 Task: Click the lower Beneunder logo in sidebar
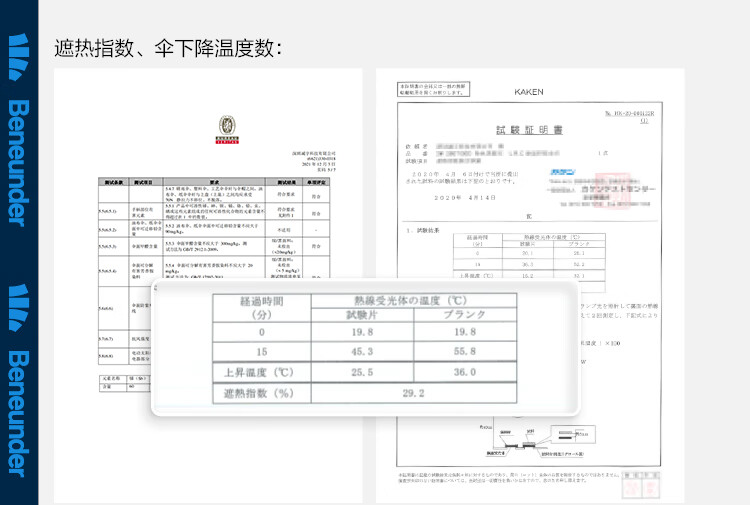(19, 381)
